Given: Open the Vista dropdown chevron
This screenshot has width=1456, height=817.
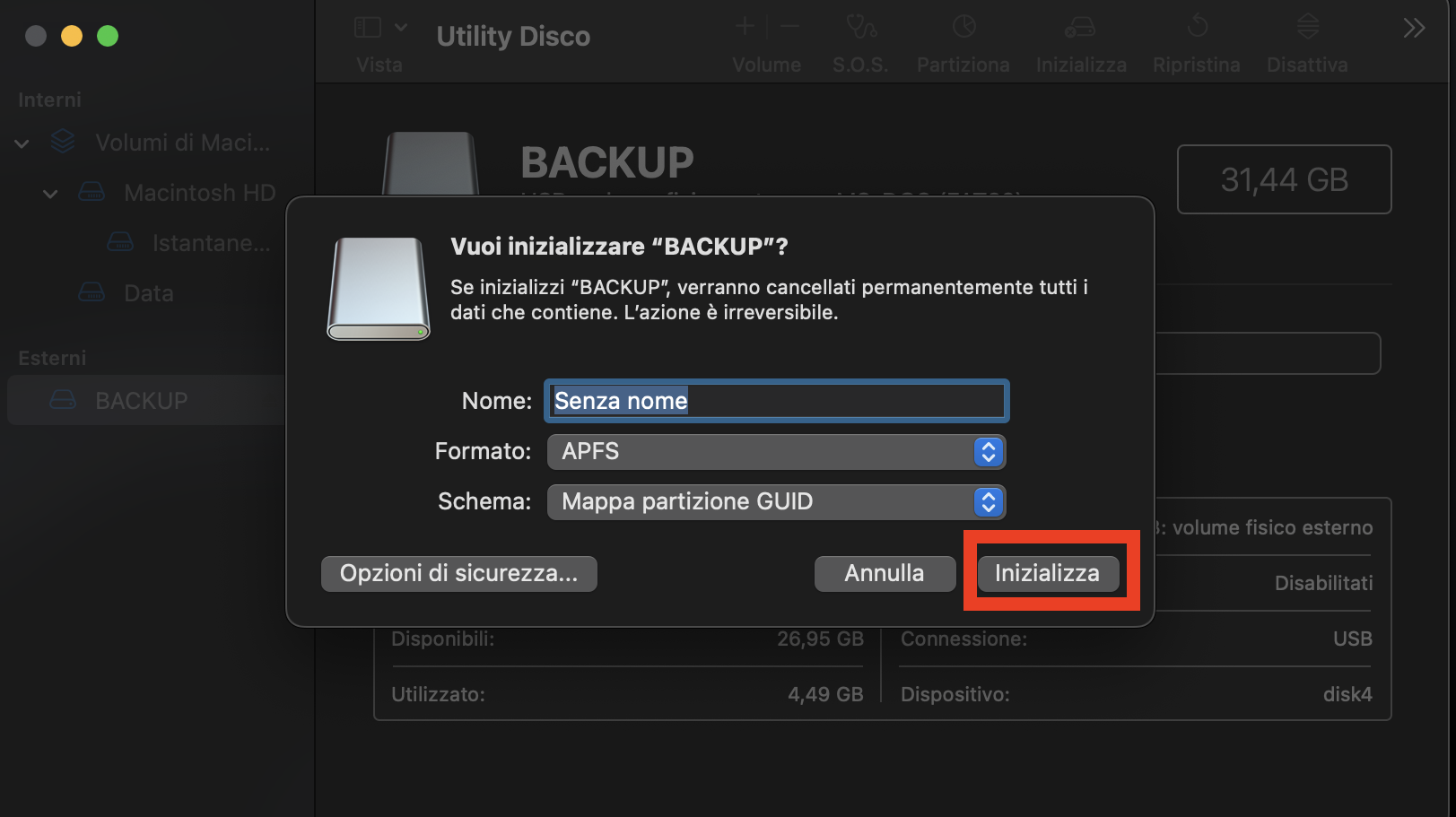Looking at the screenshot, I should pyautogui.click(x=400, y=26).
